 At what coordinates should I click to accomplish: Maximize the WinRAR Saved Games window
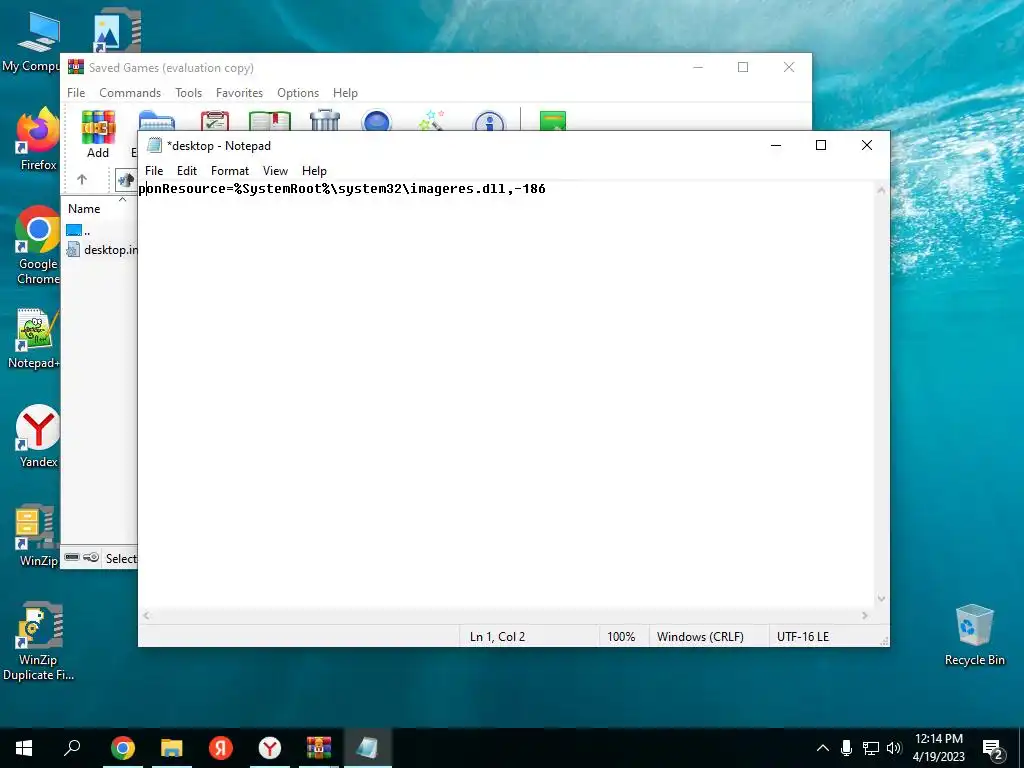tap(743, 67)
